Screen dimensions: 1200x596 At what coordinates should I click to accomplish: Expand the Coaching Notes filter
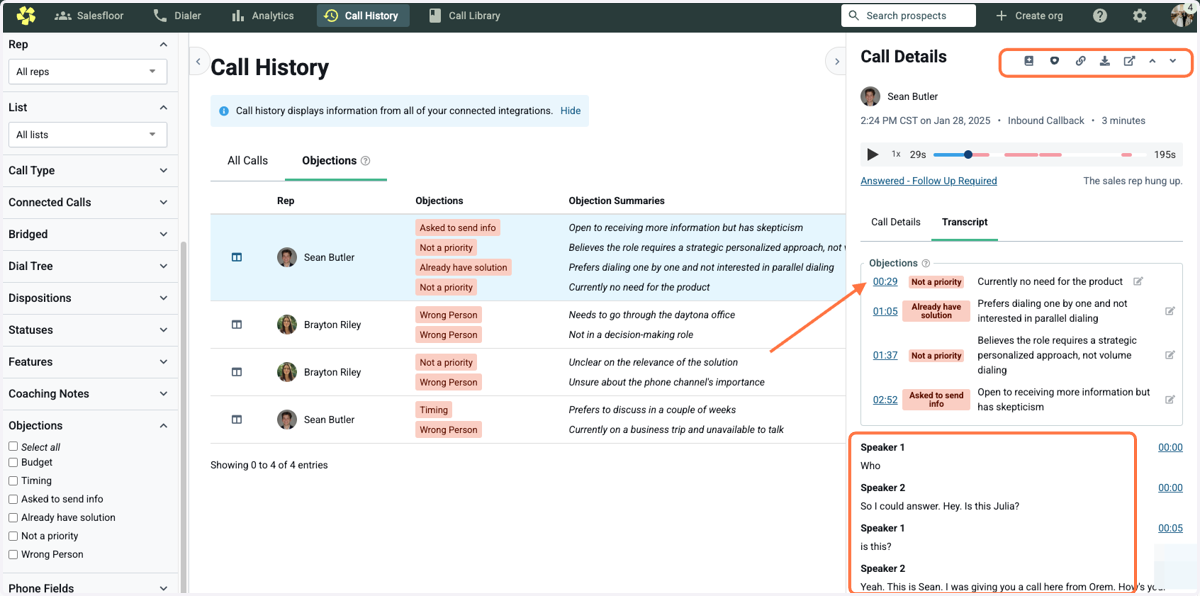click(88, 394)
